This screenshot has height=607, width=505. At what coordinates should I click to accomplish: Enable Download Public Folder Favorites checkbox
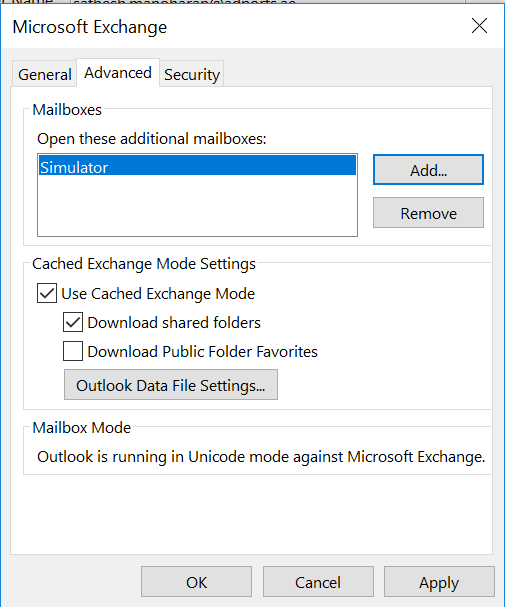coord(73,351)
